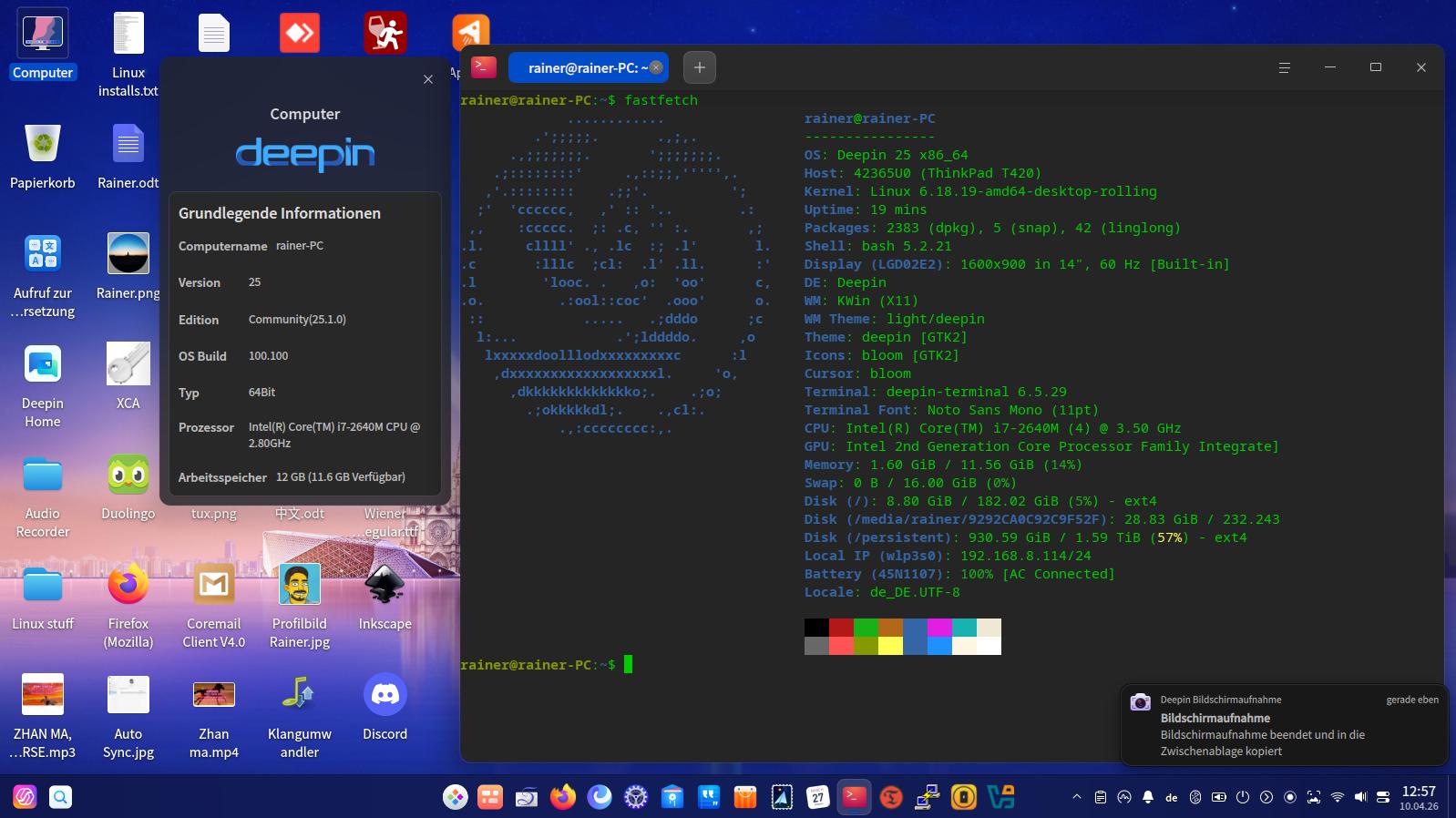Open the terminal hamburger menu
Image resolution: width=1456 pixels, height=818 pixels.
pos(1285,67)
